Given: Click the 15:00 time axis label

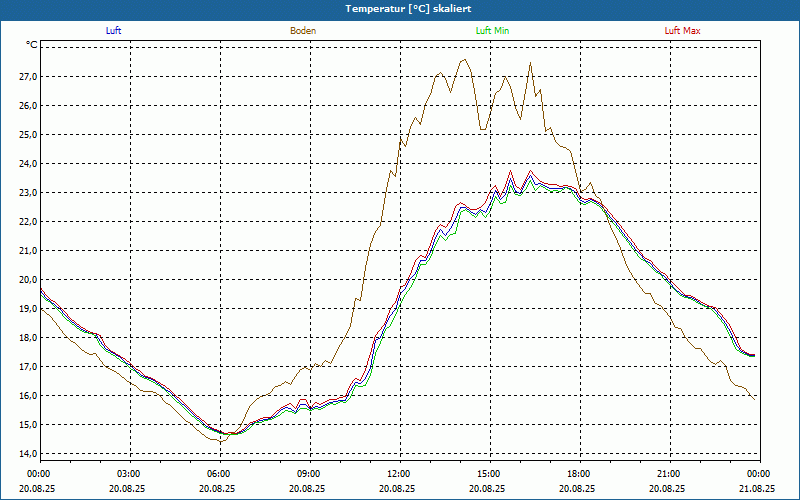Looking at the screenshot, I should pyautogui.click(x=488, y=474).
